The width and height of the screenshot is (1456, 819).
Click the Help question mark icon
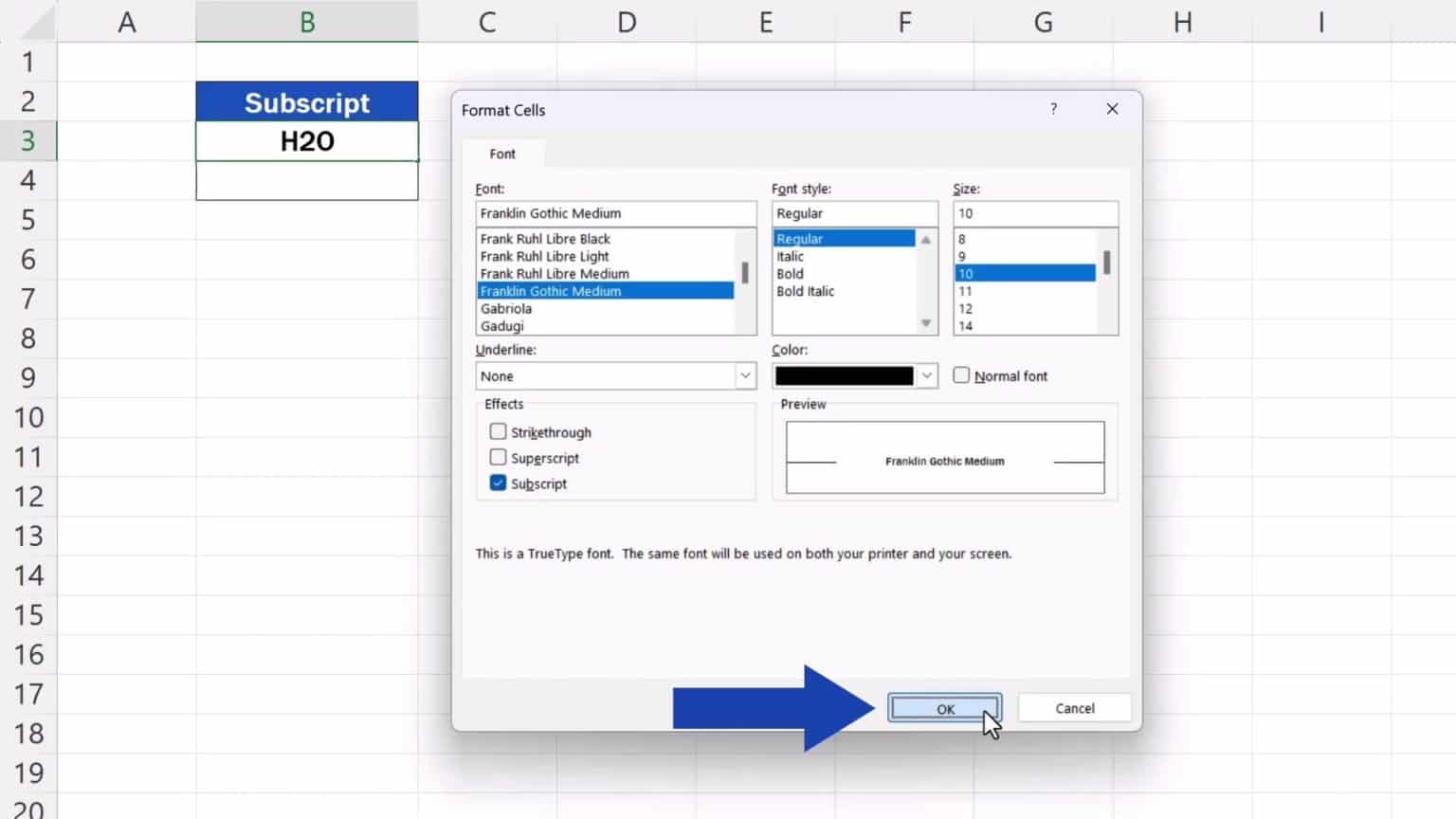click(x=1053, y=109)
